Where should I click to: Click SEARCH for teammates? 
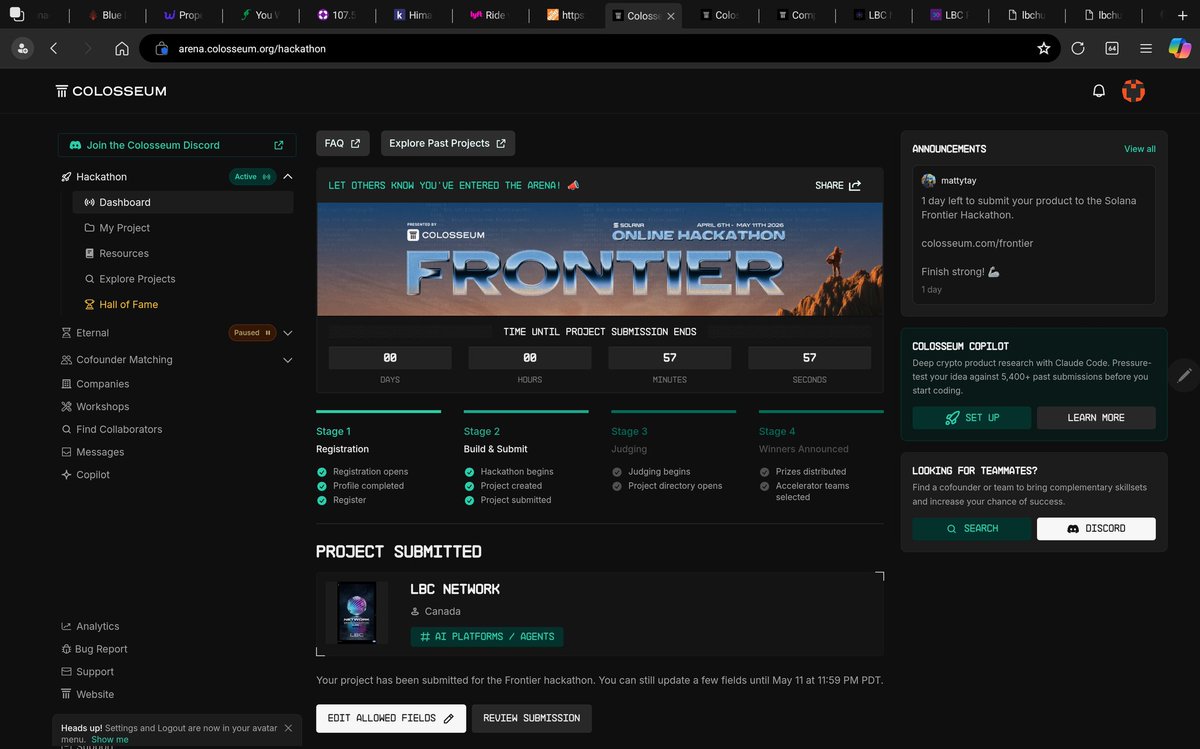(x=971, y=528)
